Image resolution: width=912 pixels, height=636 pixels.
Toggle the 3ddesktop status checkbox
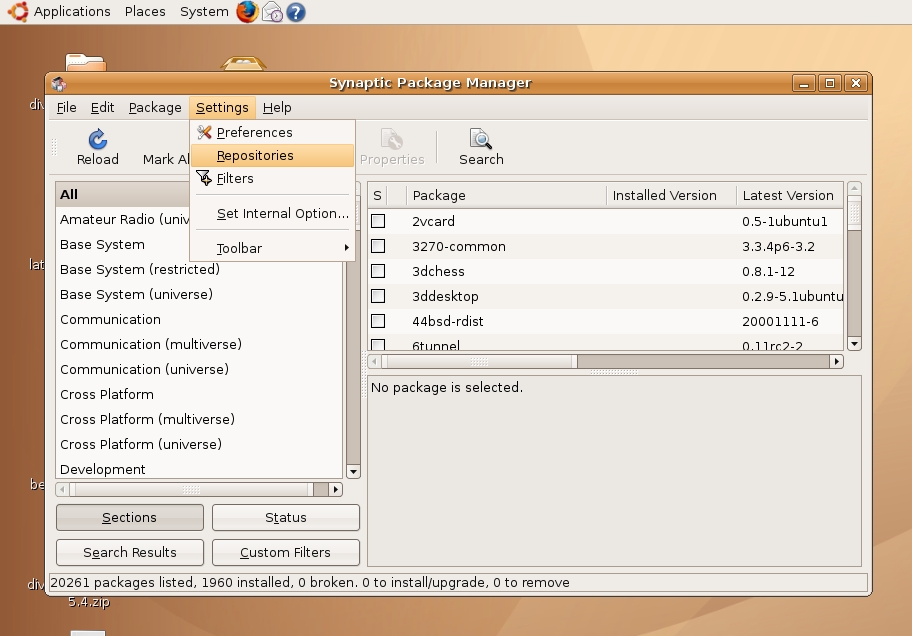(378, 296)
